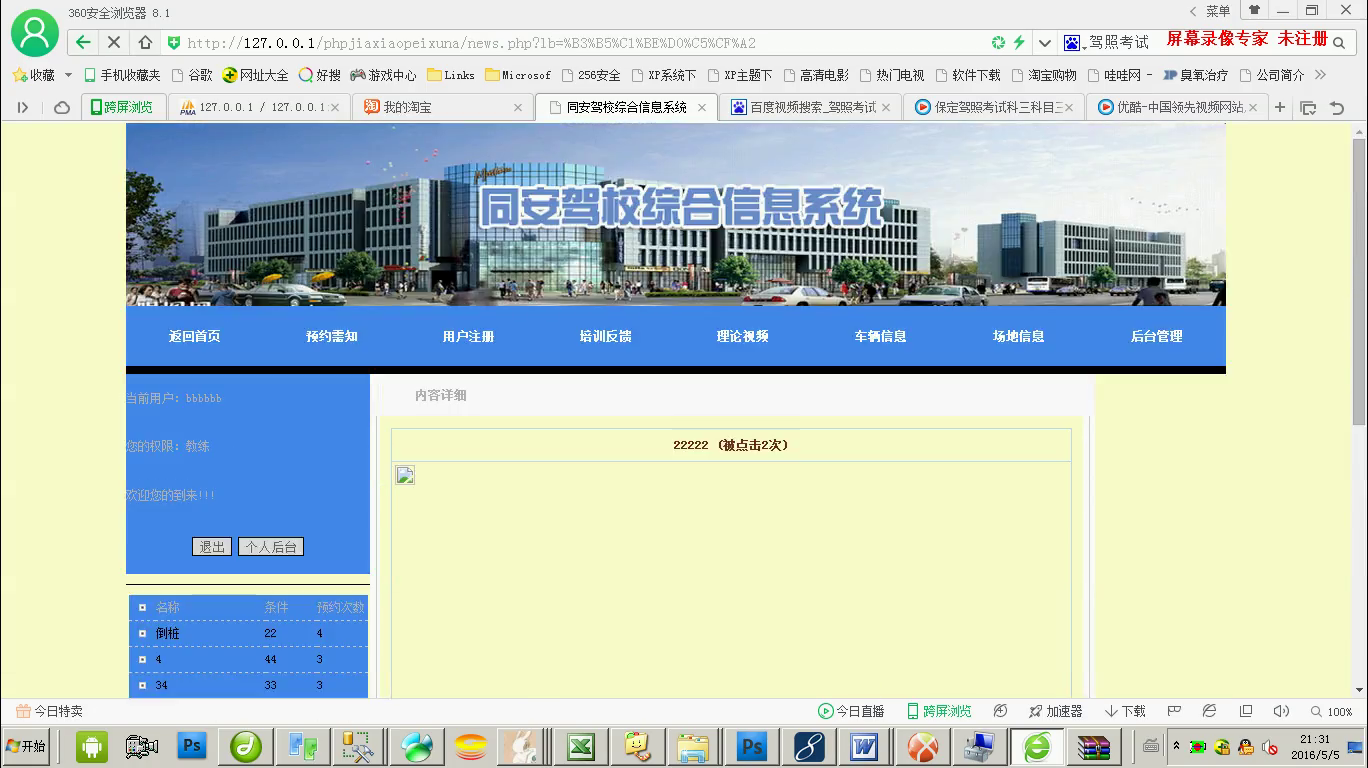
Task: Go to the browser home page icon
Action: [x=145, y=42]
